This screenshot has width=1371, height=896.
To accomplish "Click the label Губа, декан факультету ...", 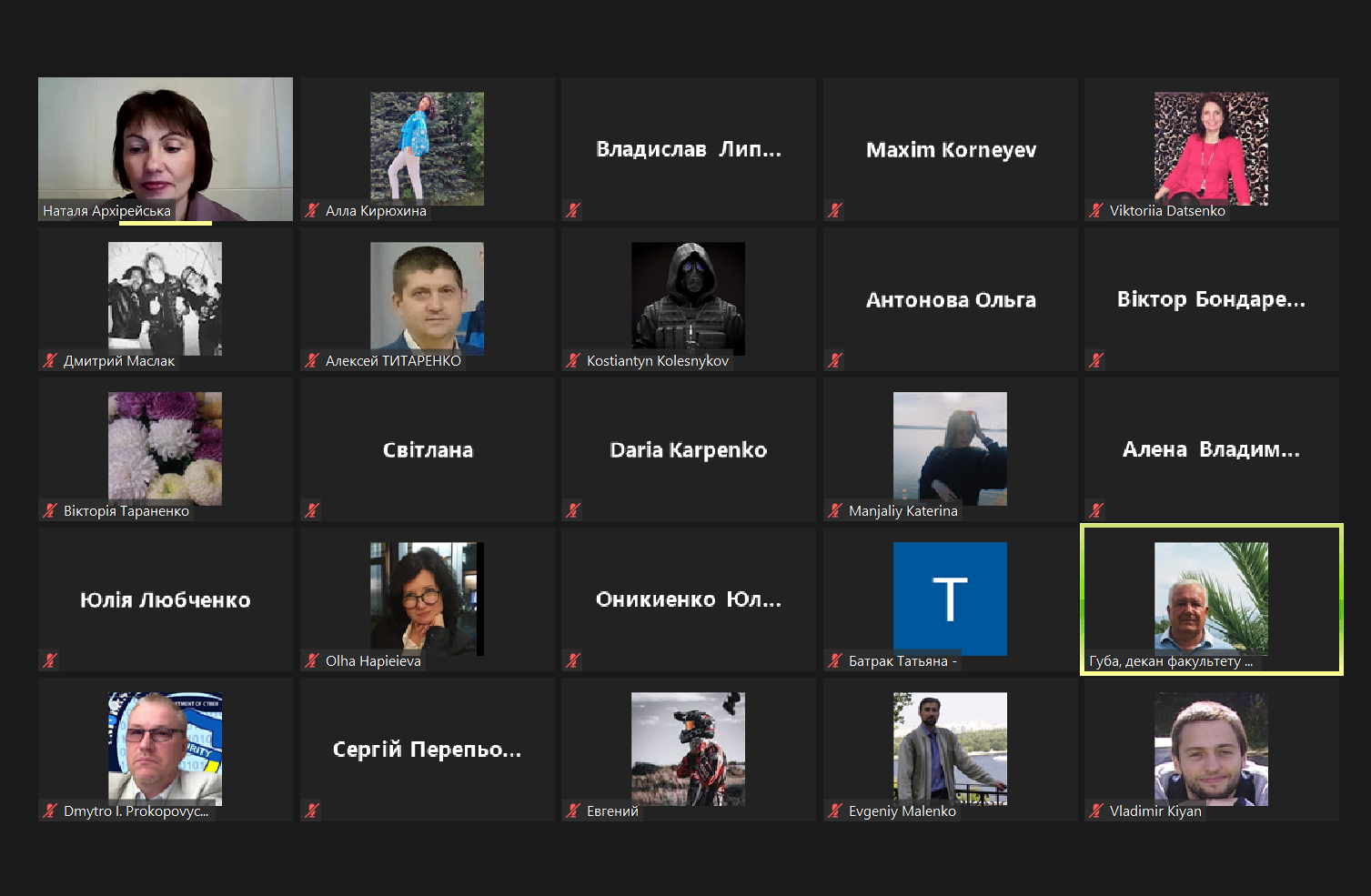I will click(x=1171, y=661).
